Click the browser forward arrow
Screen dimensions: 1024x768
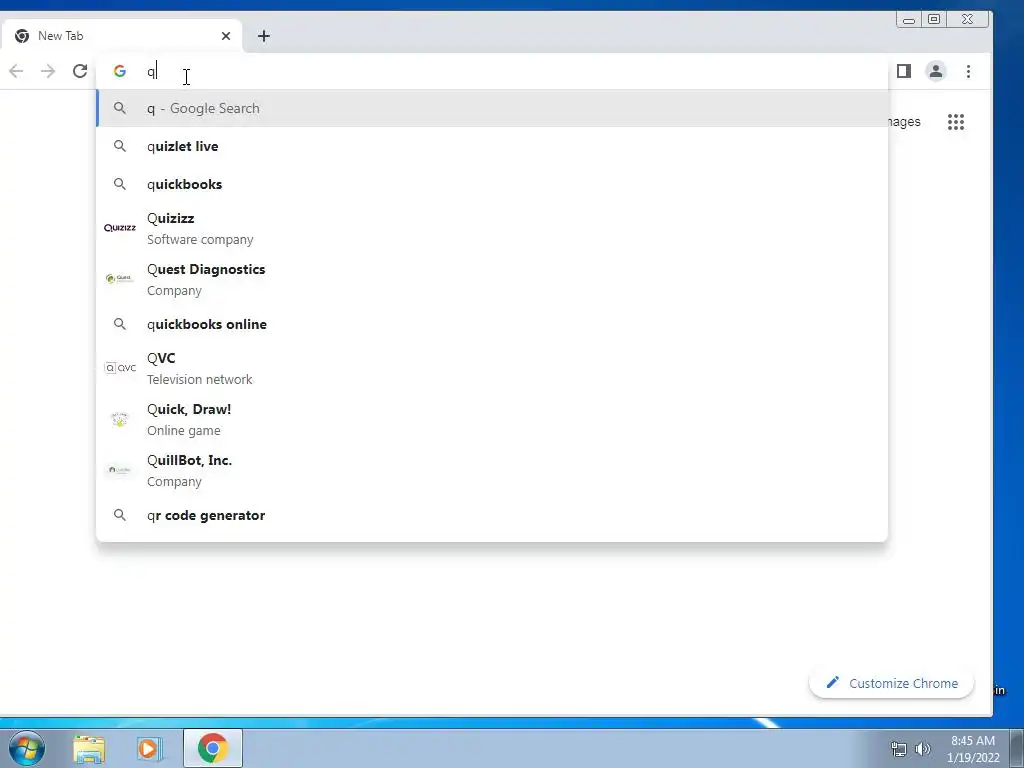pos(48,71)
